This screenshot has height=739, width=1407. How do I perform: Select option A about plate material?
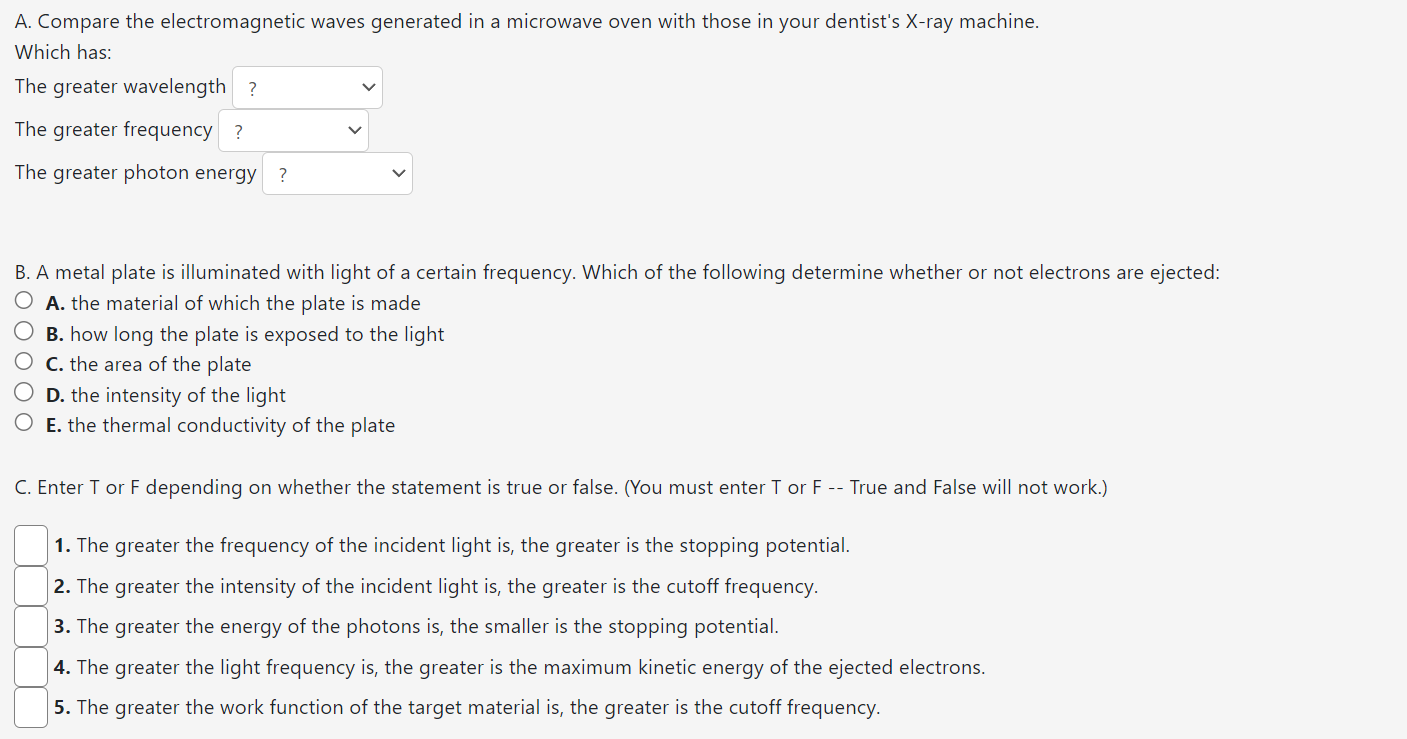(24, 299)
